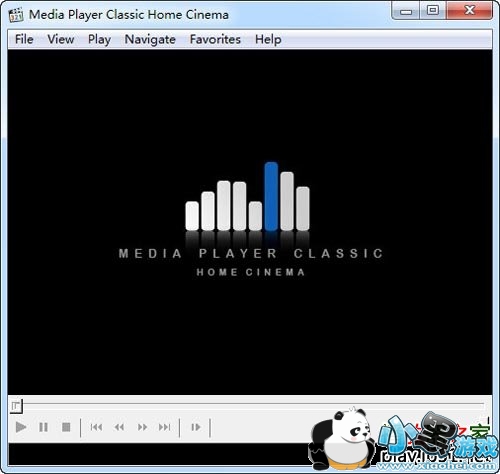Click the Stop button
The width and height of the screenshot is (500, 474).
coord(66,427)
